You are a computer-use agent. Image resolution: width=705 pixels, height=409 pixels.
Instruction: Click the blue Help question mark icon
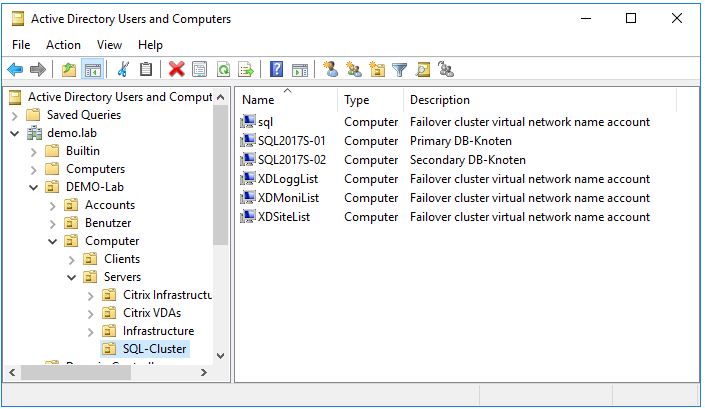(x=275, y=69)
